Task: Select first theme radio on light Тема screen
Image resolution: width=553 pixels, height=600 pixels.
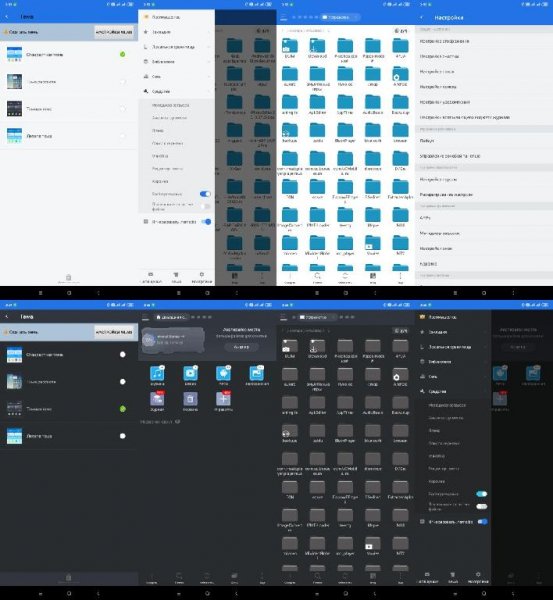Action: (122, 54)
